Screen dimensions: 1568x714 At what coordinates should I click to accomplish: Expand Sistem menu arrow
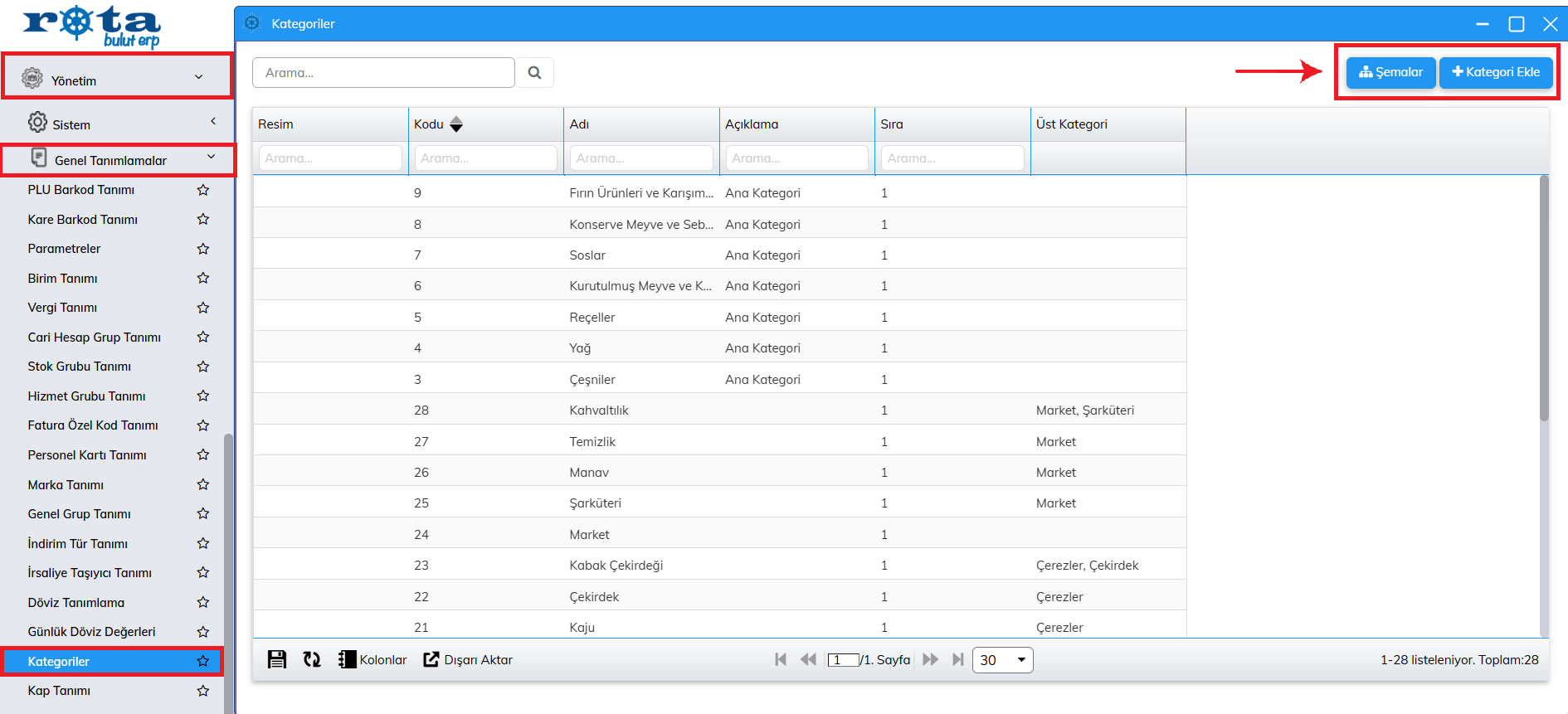pos(213,121)
